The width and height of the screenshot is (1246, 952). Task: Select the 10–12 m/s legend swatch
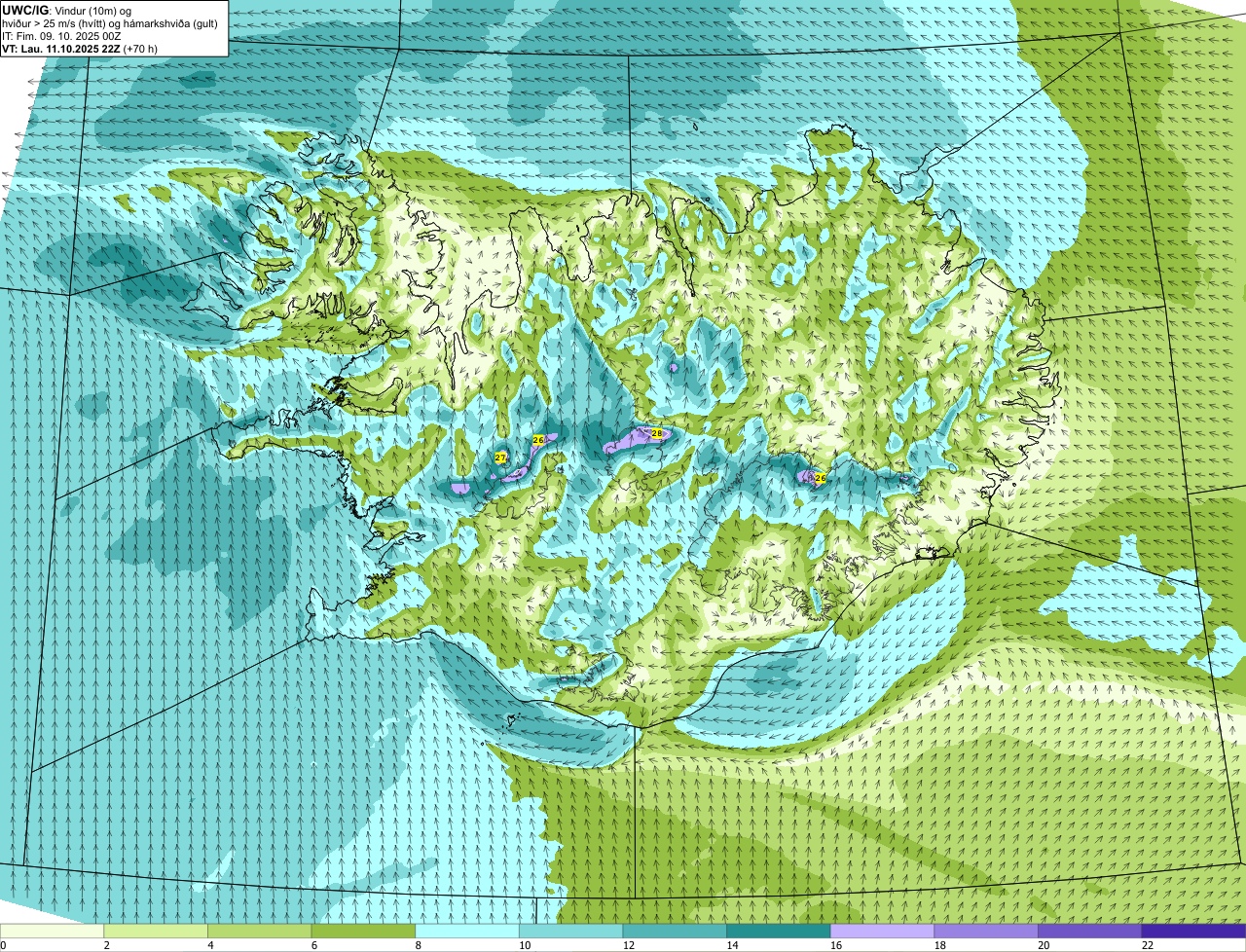coord(571,931)
